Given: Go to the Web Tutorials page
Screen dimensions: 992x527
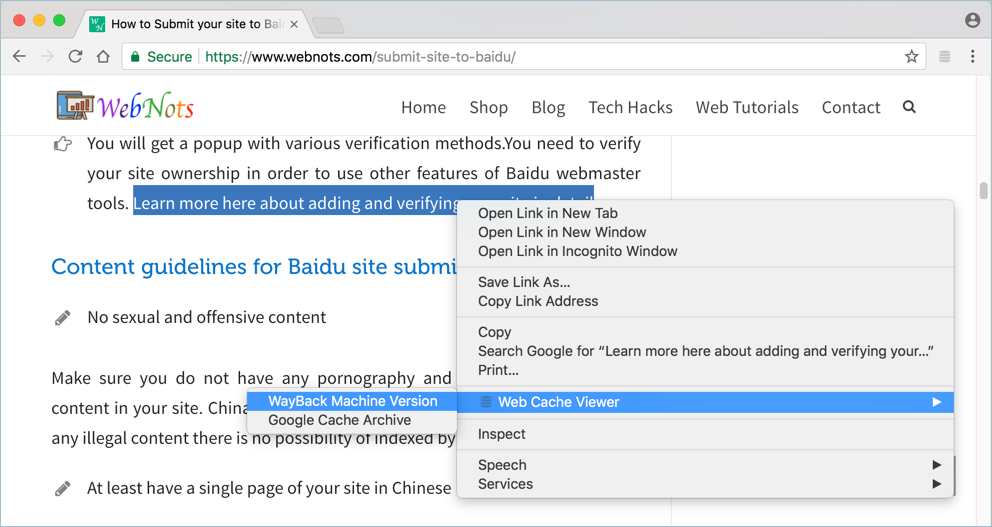Looking at the screenshot, I should coord(747,107).
